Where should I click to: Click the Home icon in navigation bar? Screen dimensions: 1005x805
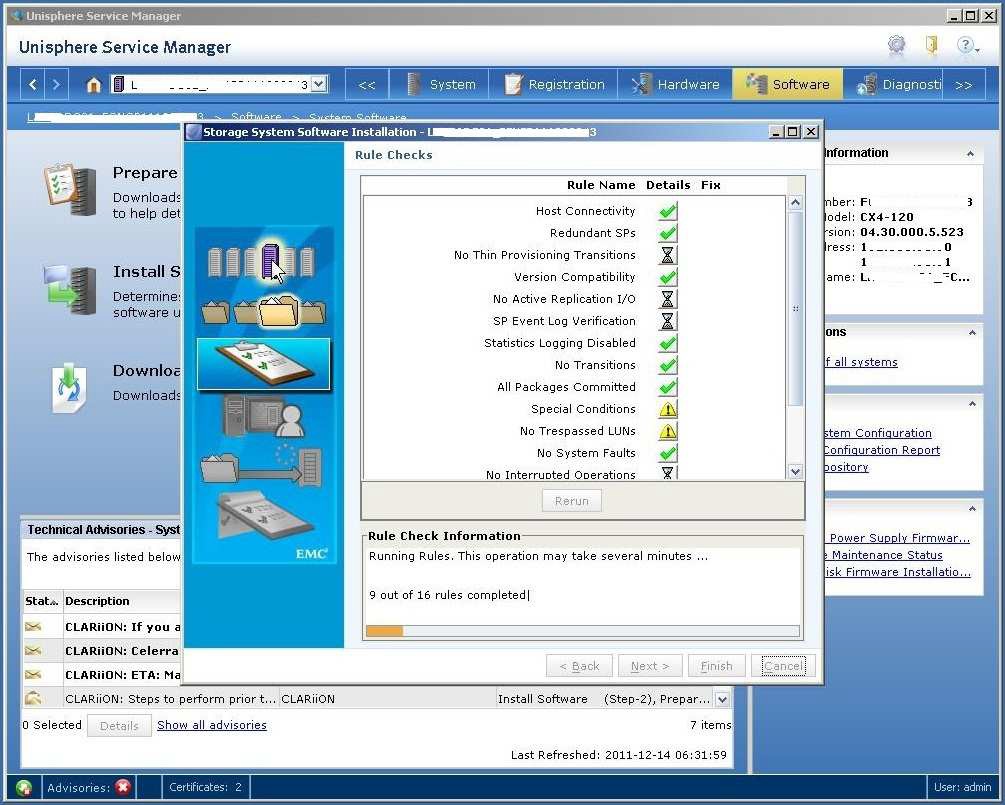[94, 85]
